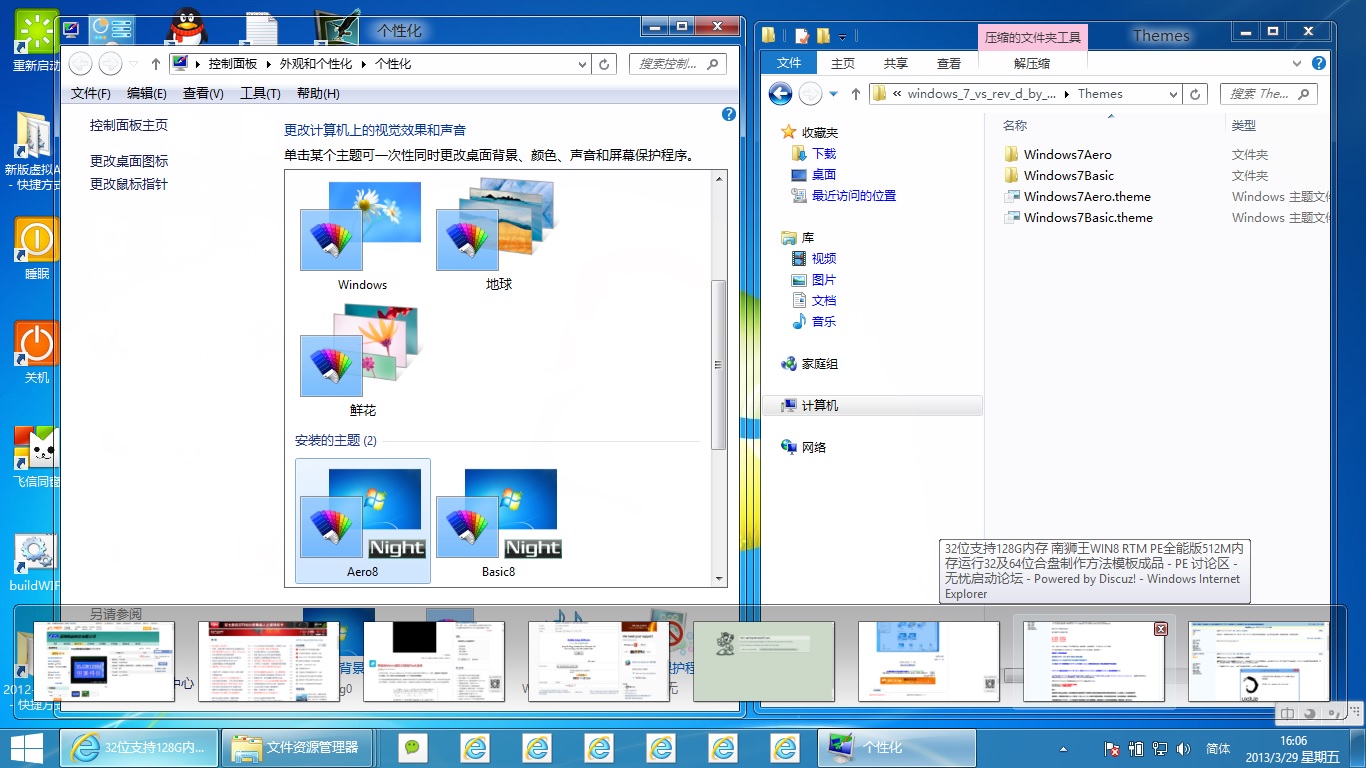Switch to the 共享 ribbon tab
The width and height of the screenshot is (1366, 768).
click(895, 63)
